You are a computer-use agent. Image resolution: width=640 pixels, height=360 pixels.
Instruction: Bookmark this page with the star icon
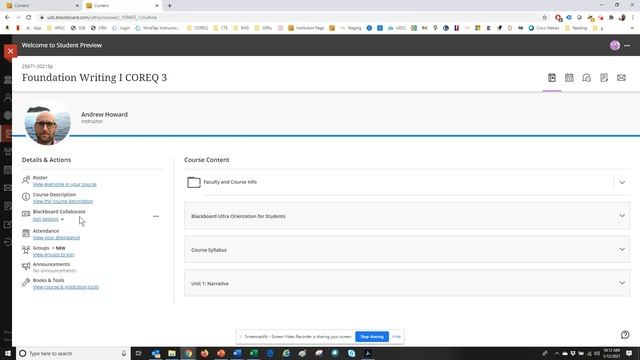pos(544,17)
